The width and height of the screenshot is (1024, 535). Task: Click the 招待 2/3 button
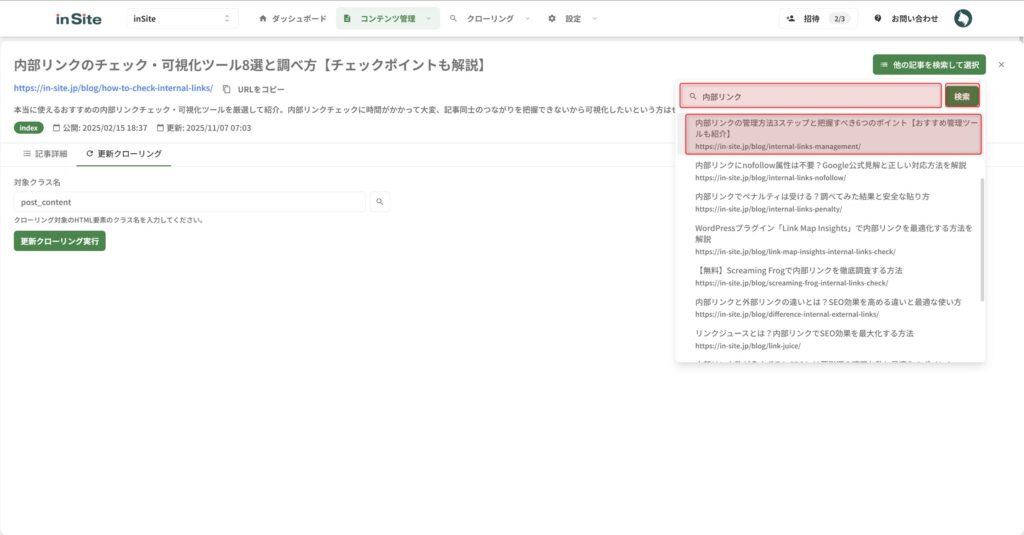click(x=818, y=18)
